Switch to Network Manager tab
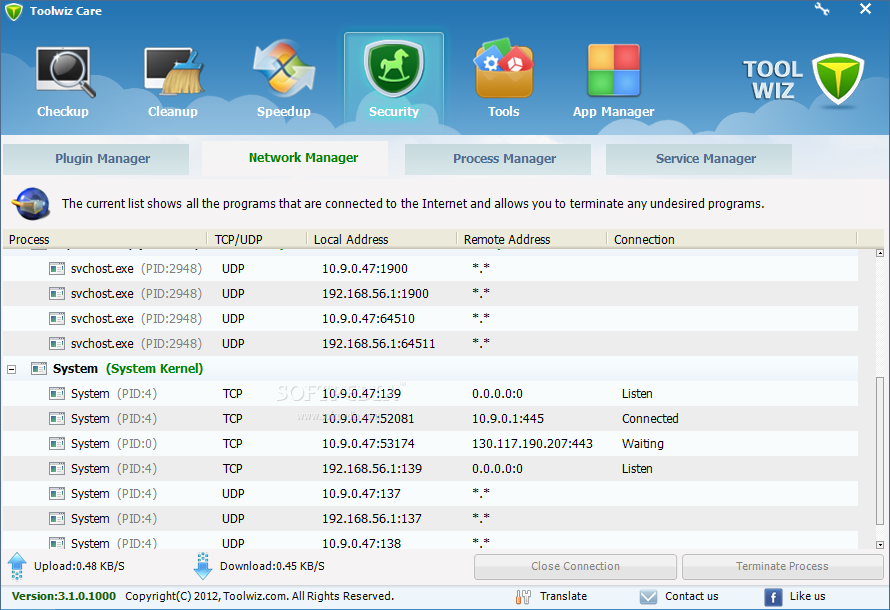The width and height of the screenshot is (890, 610). pos(295,158)
